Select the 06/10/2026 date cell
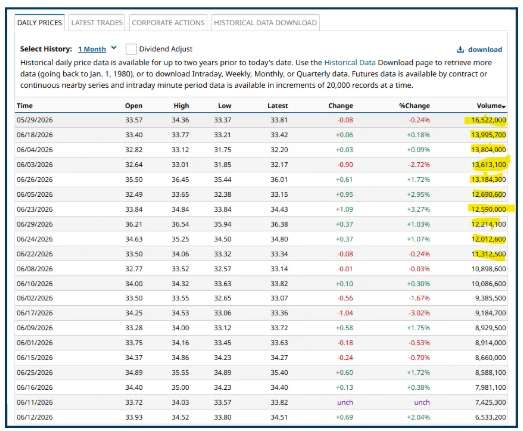 [35, 284]
